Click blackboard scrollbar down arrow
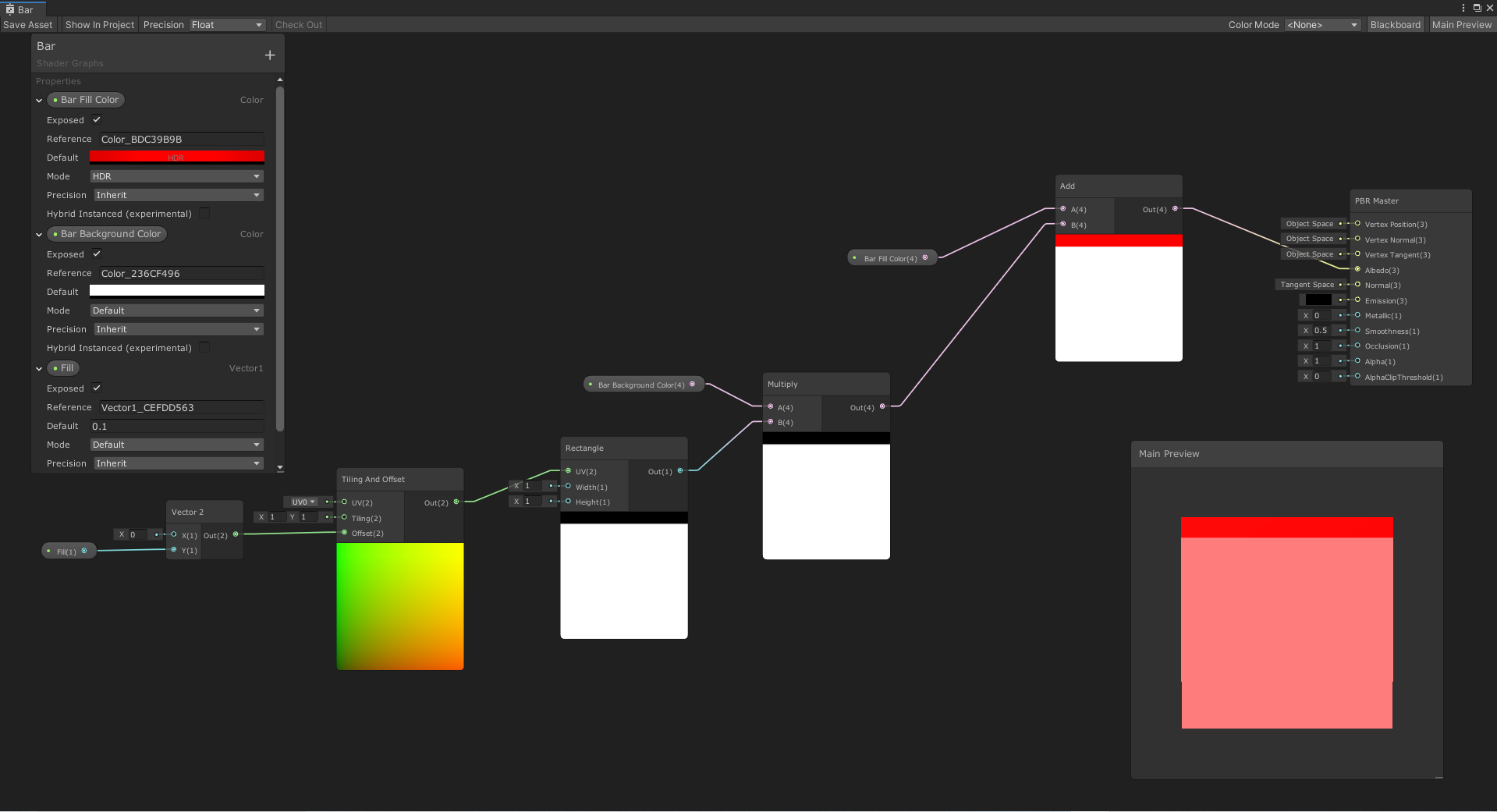 279,468
